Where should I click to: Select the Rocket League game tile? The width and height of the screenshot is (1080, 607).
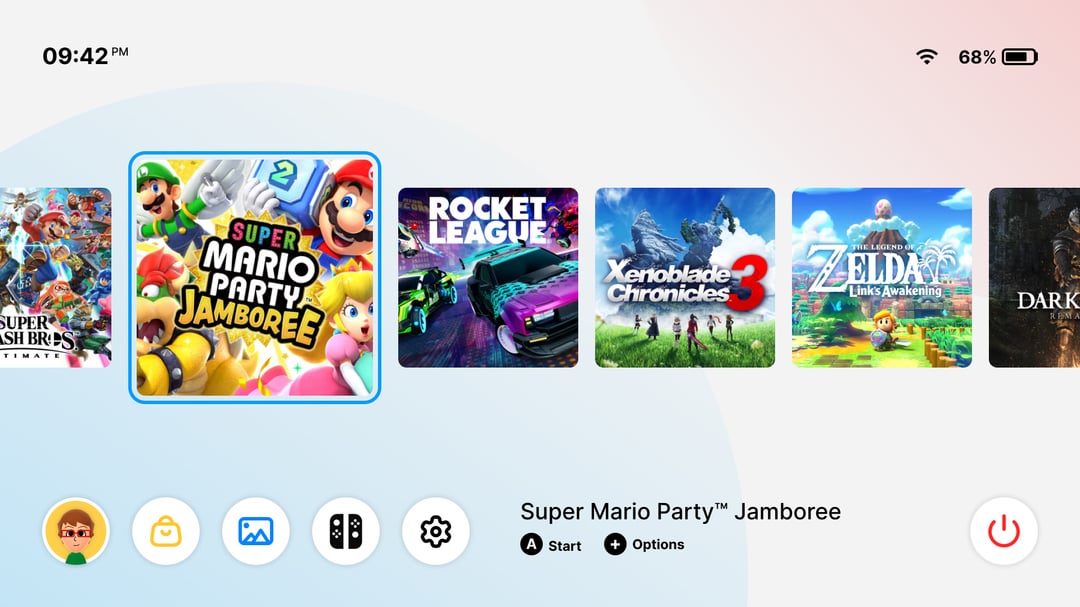[488, 278]
